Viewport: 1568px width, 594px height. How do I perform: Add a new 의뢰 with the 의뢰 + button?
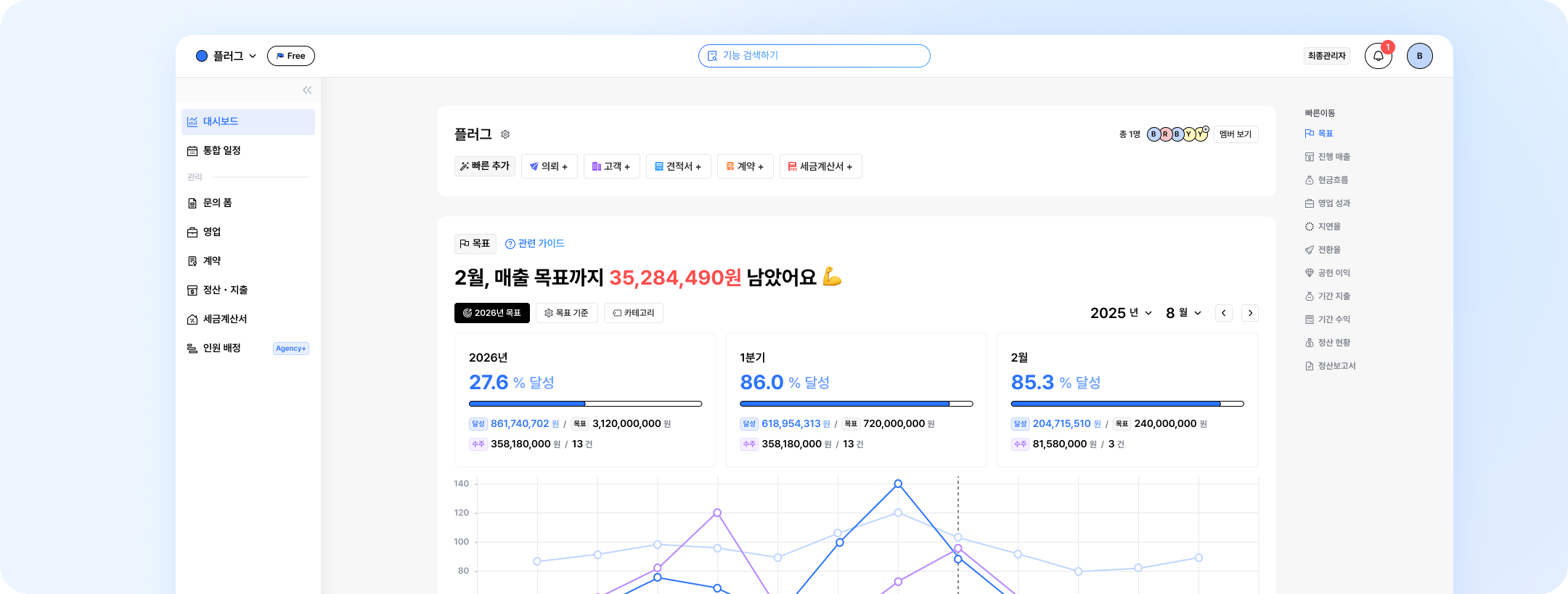[550, 166]
